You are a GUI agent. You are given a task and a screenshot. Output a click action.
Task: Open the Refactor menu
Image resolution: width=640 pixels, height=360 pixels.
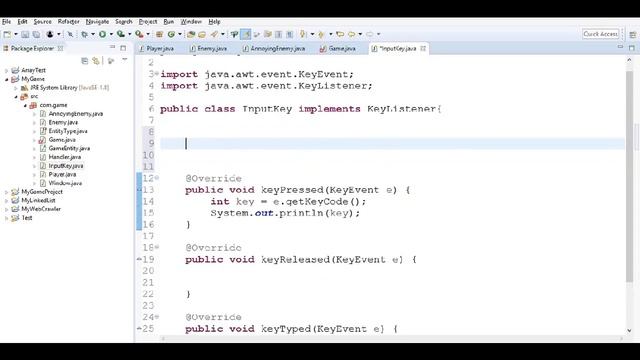[69, 22]
